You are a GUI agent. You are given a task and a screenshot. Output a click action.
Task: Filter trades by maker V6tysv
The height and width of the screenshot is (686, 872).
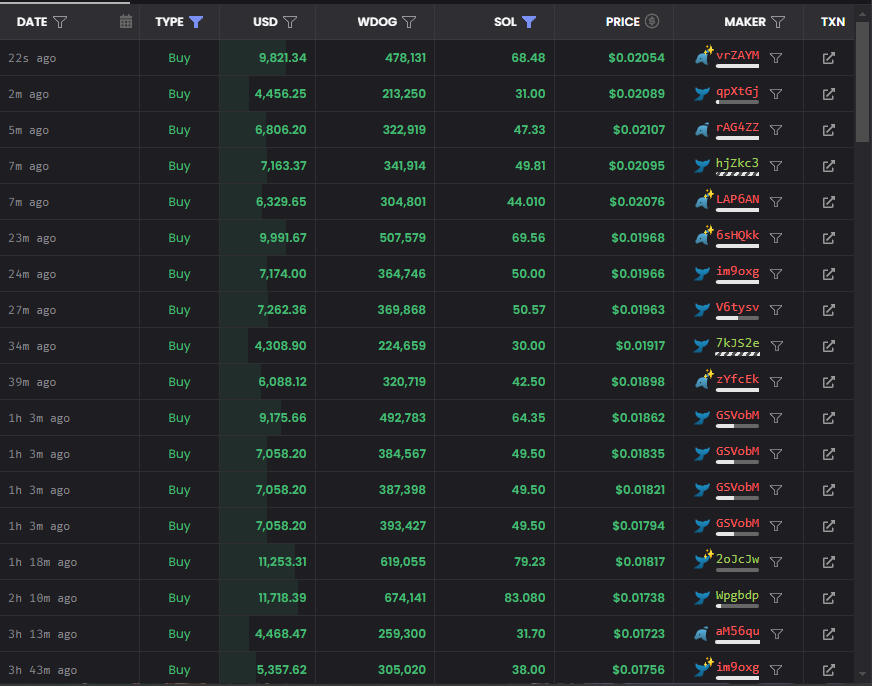tap(776, 310)
